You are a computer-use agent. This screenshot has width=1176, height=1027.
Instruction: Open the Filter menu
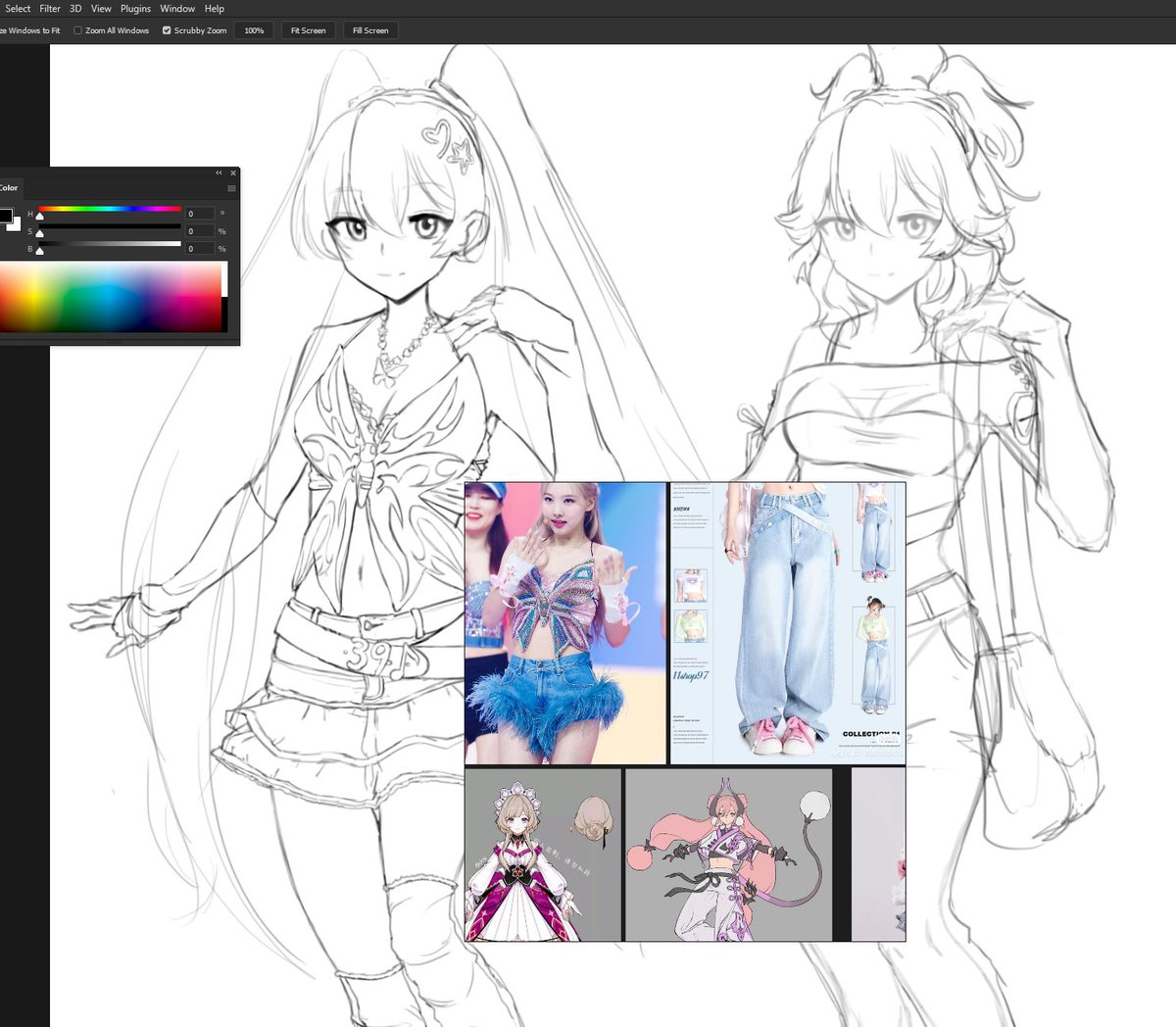point(50,8)
